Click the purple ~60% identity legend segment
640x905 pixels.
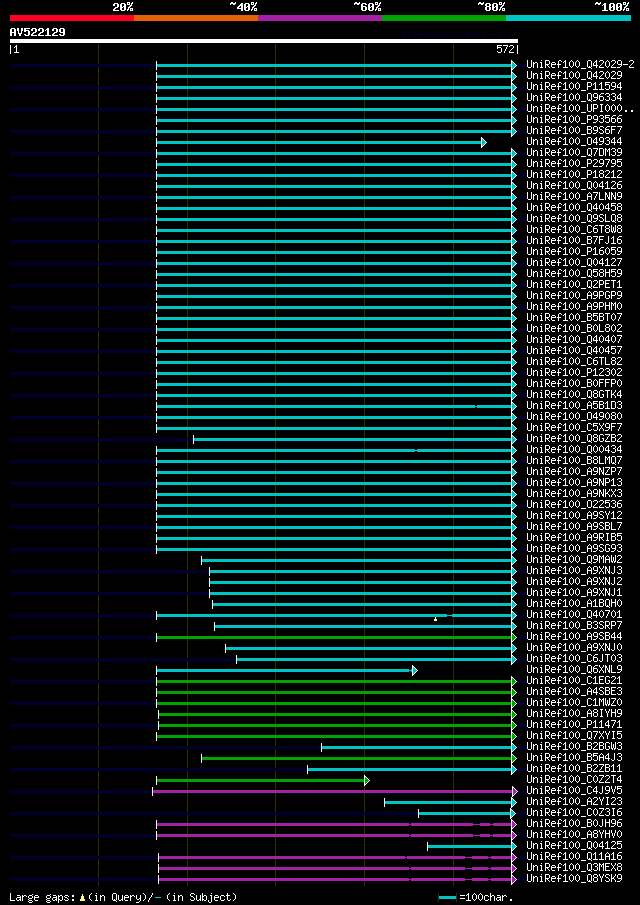(x=320, y=18)
